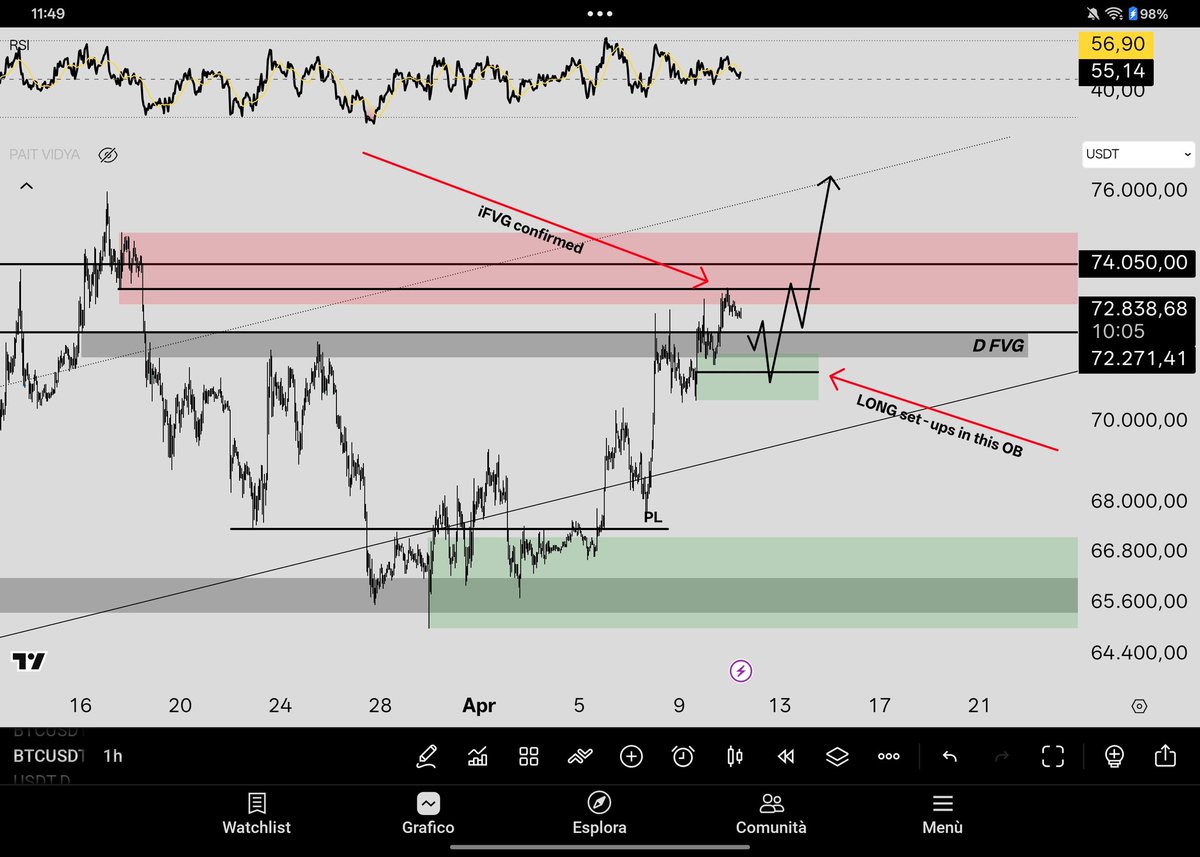Open the four-square layout grid icon
The width and height of the screenshot is (1200, 857).
click(x=529, y=756)
